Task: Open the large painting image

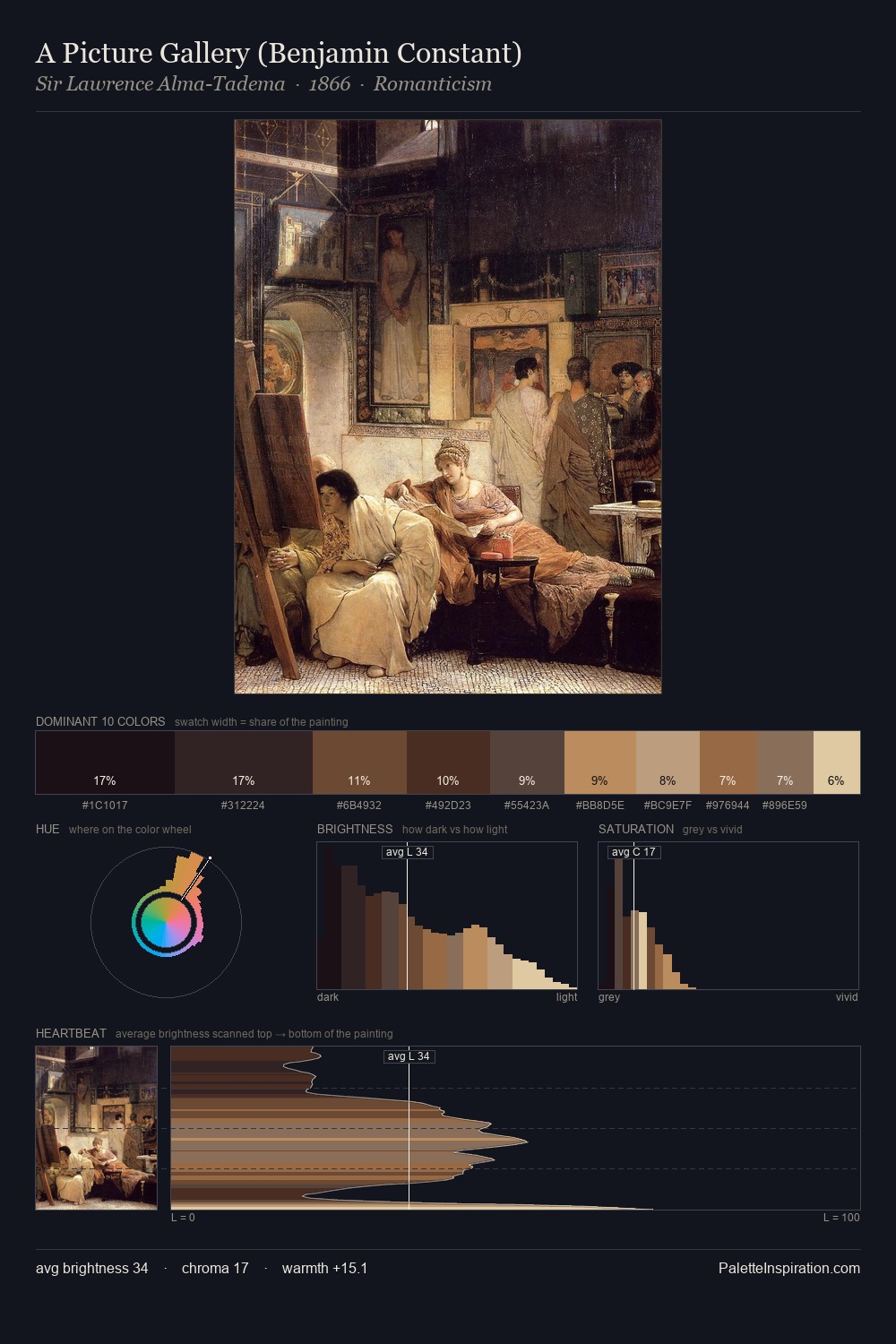Action: coord(448,407)
